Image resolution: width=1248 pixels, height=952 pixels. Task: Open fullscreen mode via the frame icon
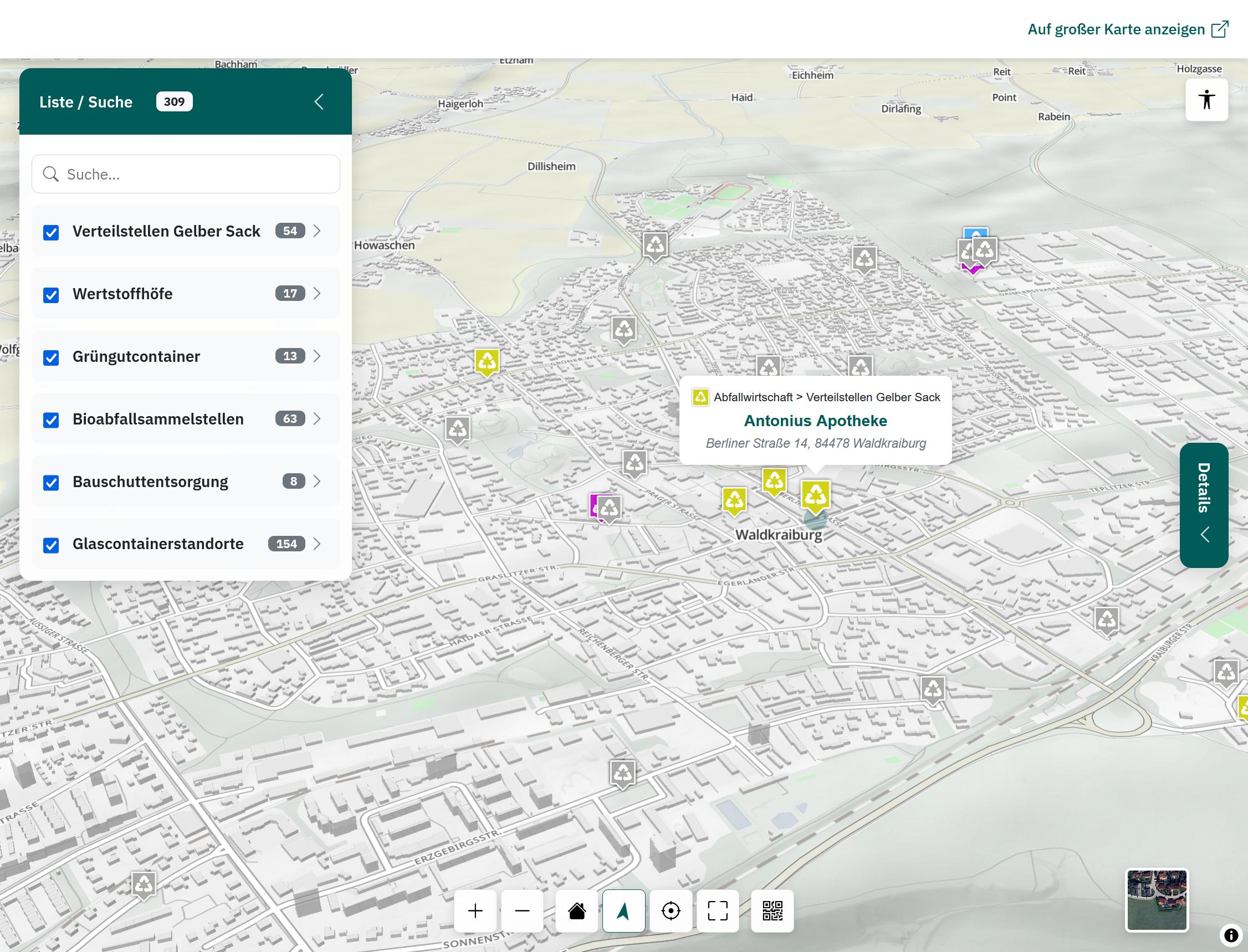[718, 911]
